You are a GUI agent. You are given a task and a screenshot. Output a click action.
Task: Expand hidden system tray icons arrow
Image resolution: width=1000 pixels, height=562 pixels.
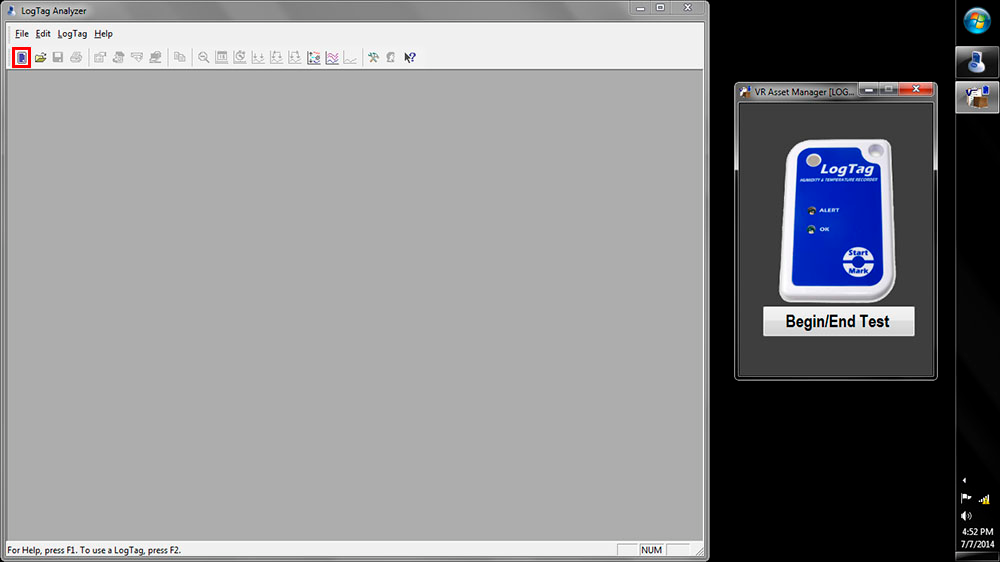965,480
